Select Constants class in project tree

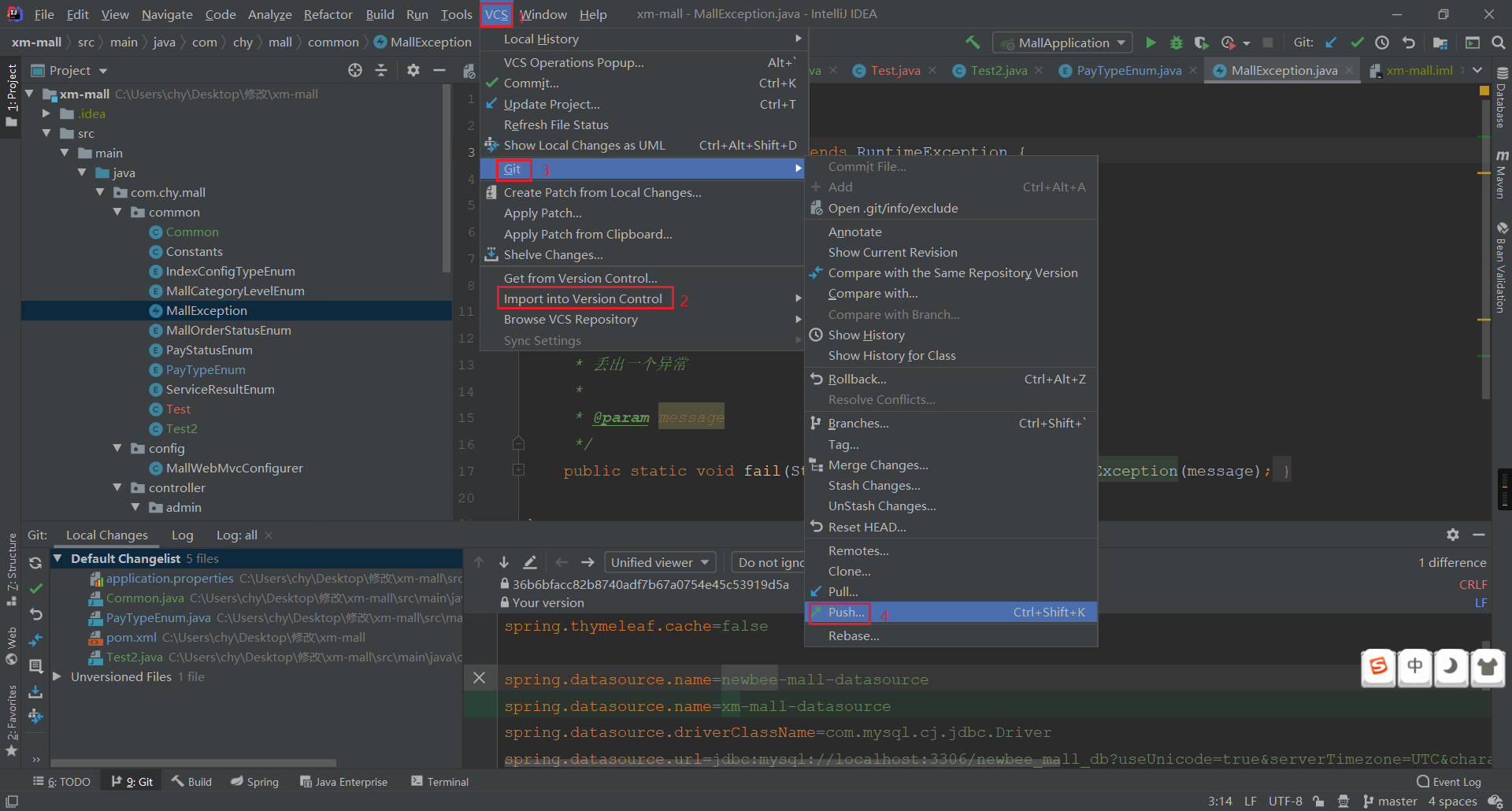pos(194,251)
